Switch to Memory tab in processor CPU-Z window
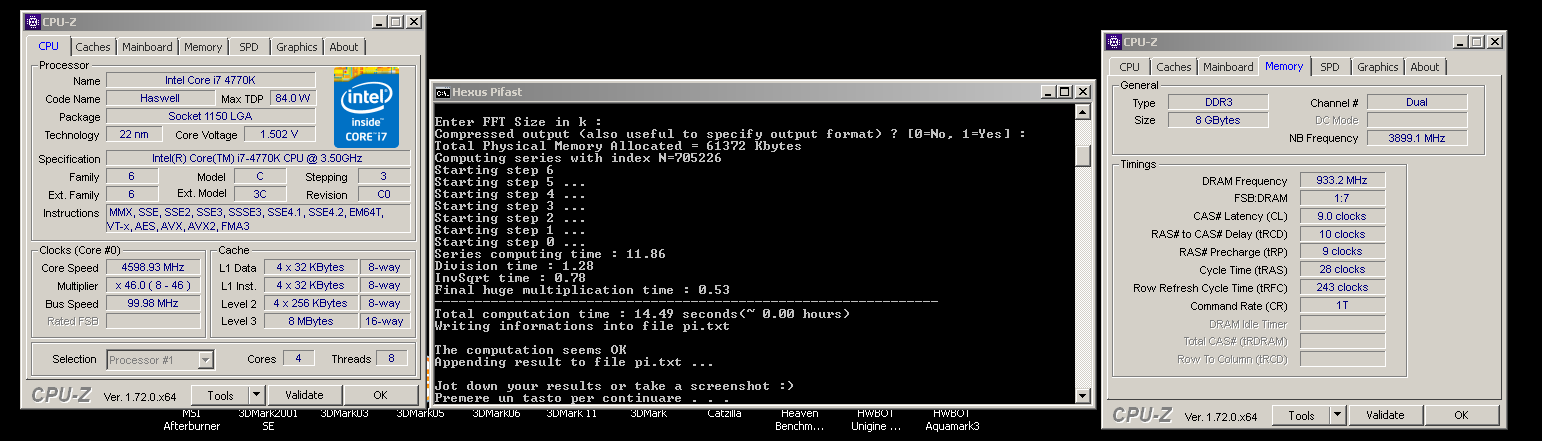 click(203, 47)
